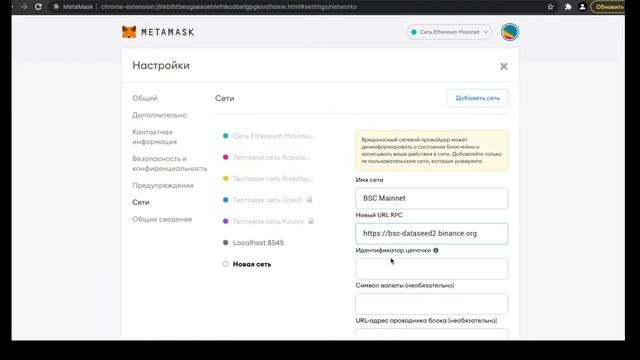Click the Ethereum Mainnet teal dot
Viewport: 640px width, 360px height.
[x=225, y=136]
